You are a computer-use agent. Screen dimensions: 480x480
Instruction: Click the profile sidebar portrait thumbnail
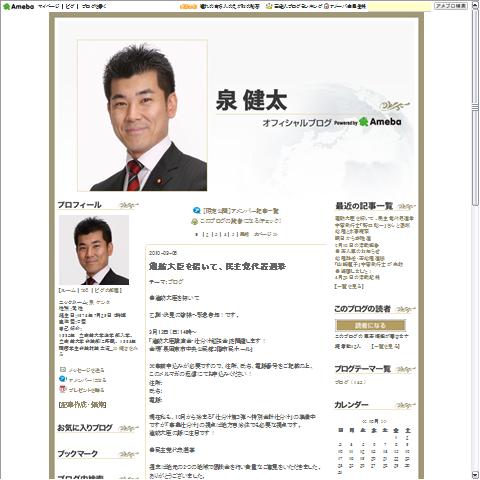(94, 250)
